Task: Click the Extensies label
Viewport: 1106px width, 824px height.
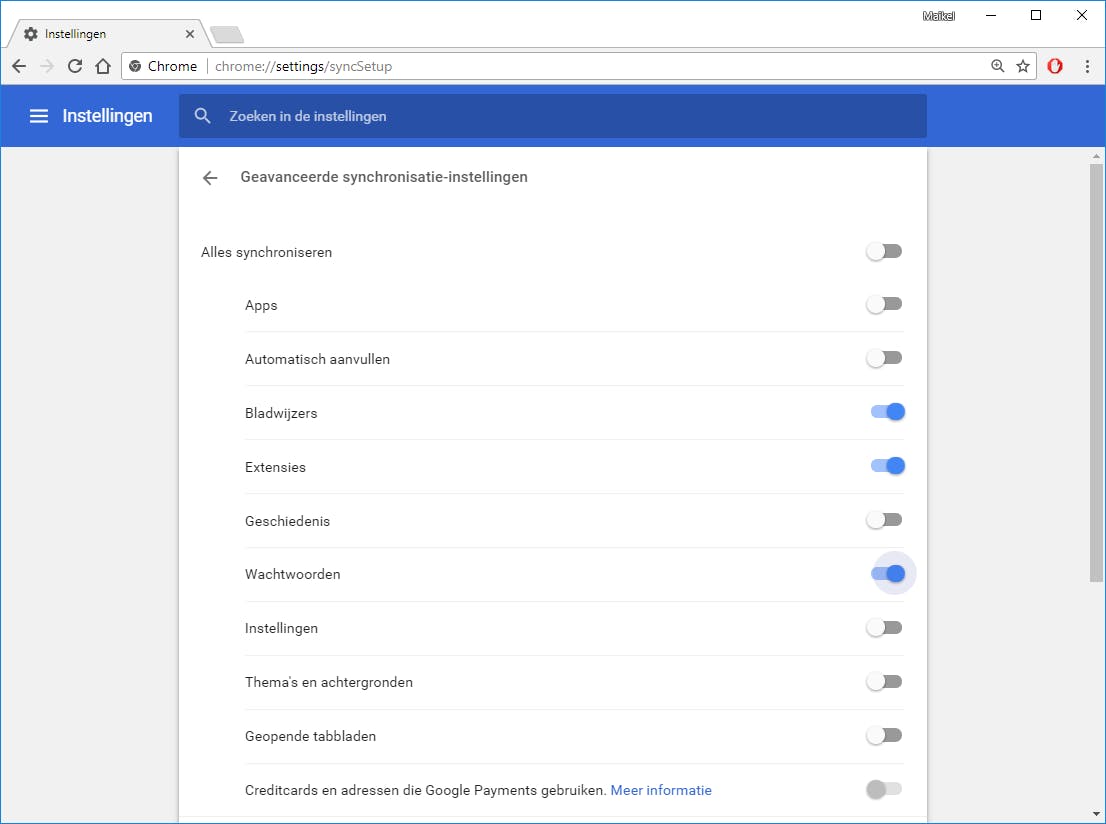Action: 275,467
